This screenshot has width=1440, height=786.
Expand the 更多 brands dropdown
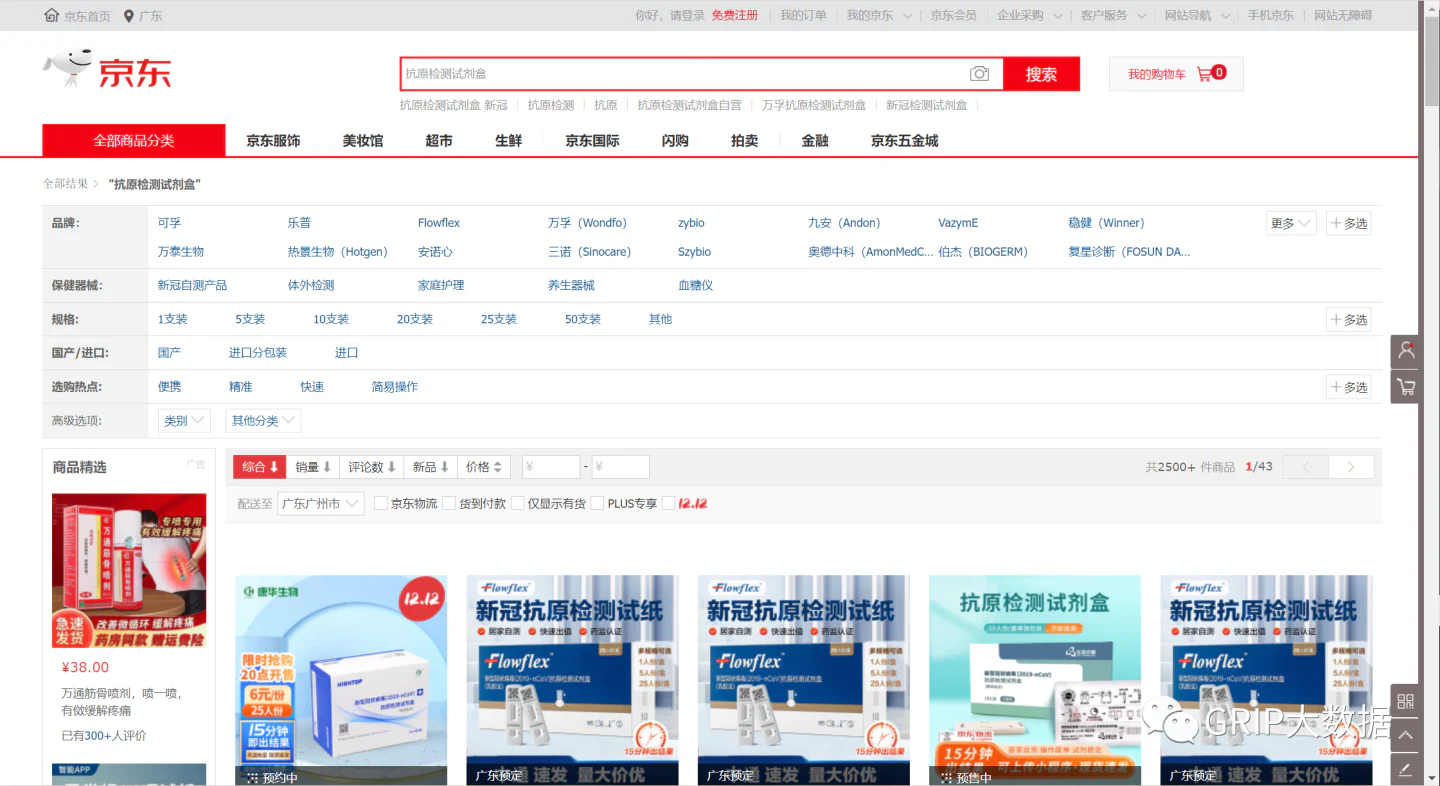tap(1291, 223)
